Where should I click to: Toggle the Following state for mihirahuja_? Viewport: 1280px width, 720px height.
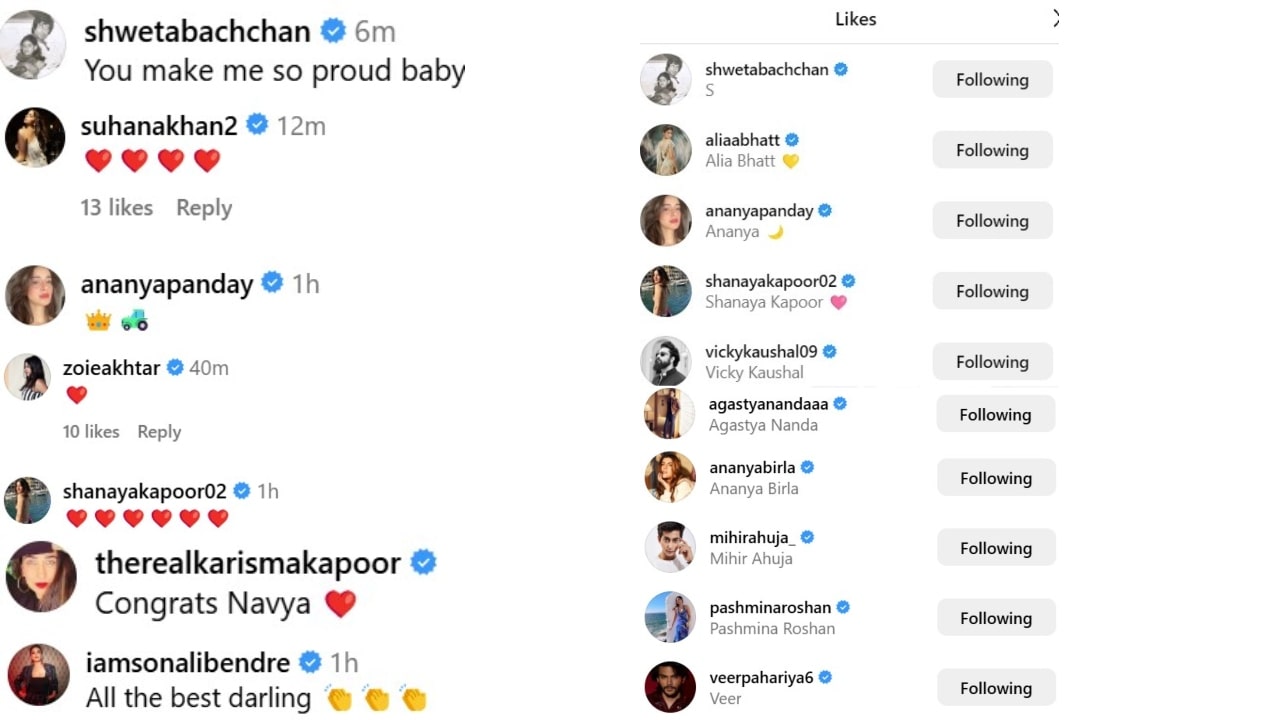(995, 547)
